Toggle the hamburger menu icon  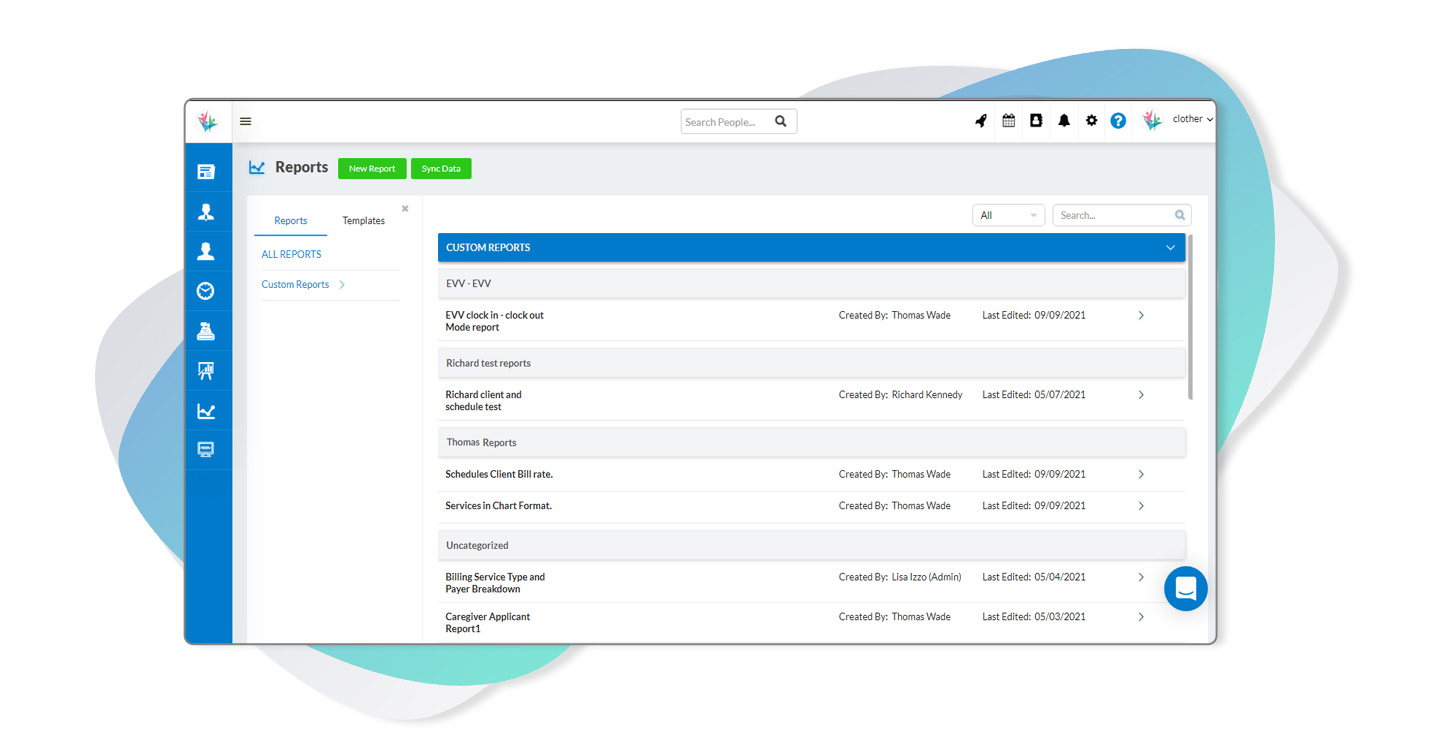pyautogui.click(x=245, y=122)
